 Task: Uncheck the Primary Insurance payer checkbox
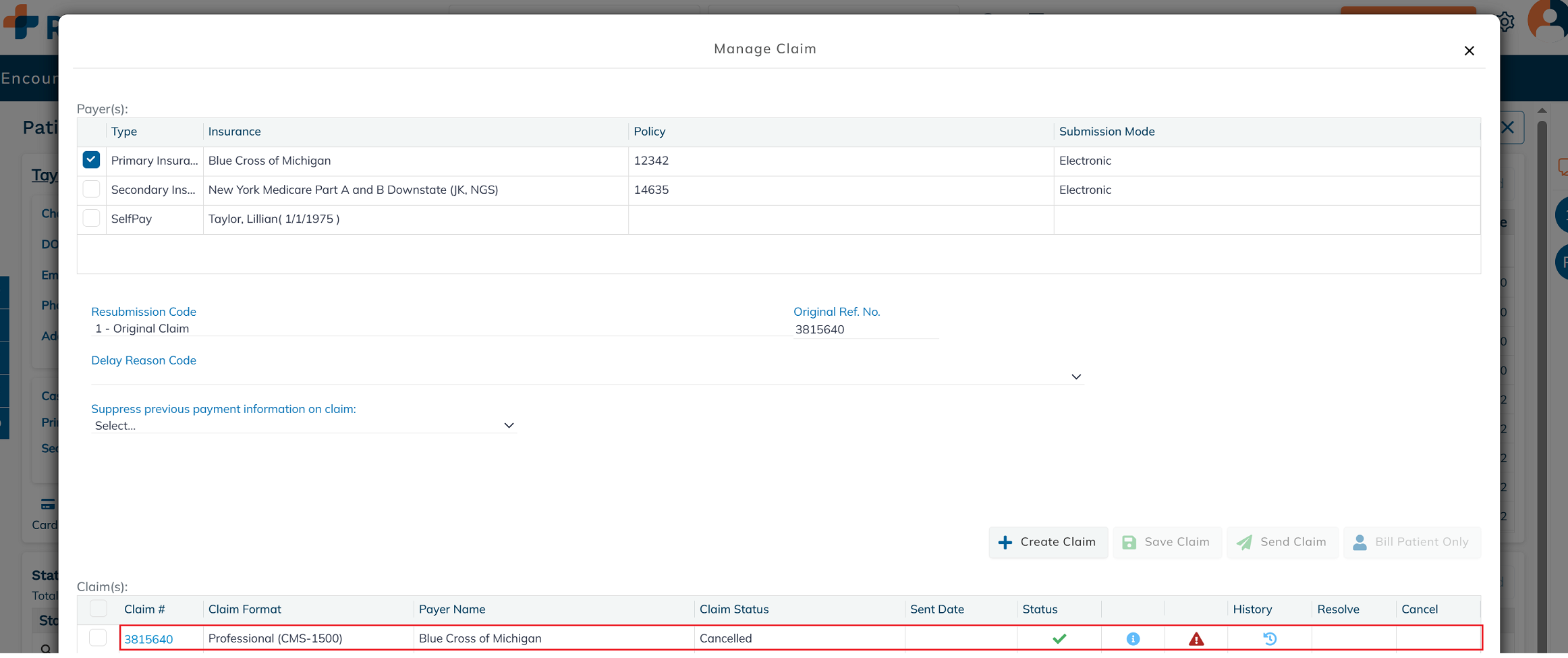click(x=91, y=160)
